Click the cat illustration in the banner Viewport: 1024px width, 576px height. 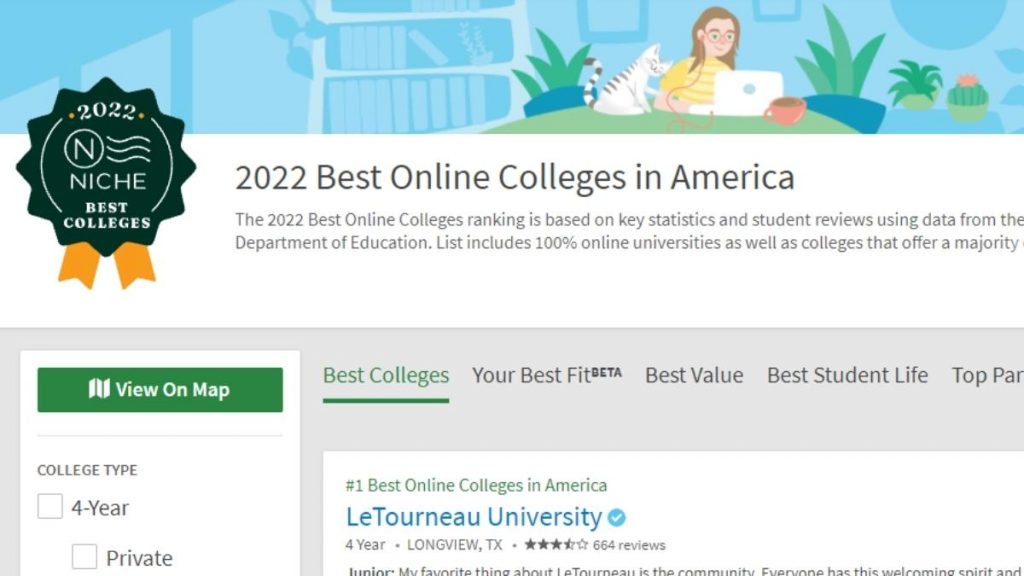(627, 82)
